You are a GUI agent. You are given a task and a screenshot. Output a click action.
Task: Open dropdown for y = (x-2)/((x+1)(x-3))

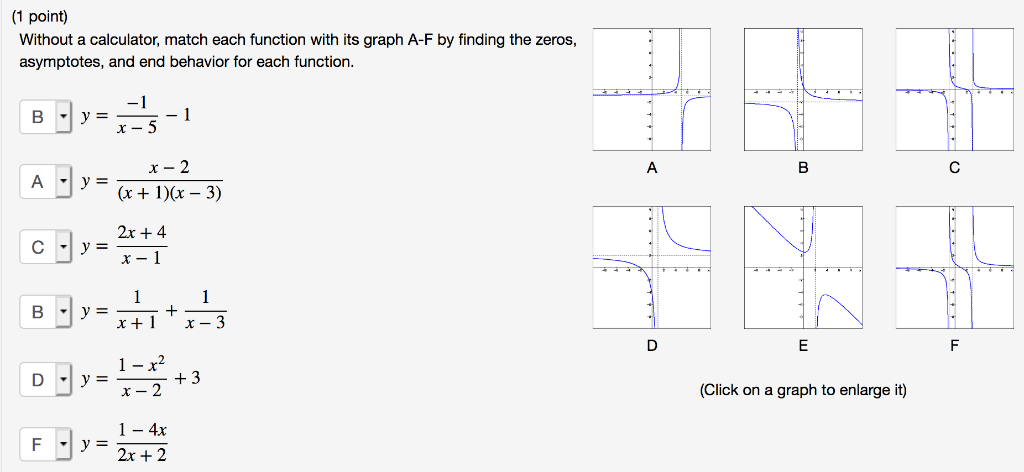[x=46, y=183]
